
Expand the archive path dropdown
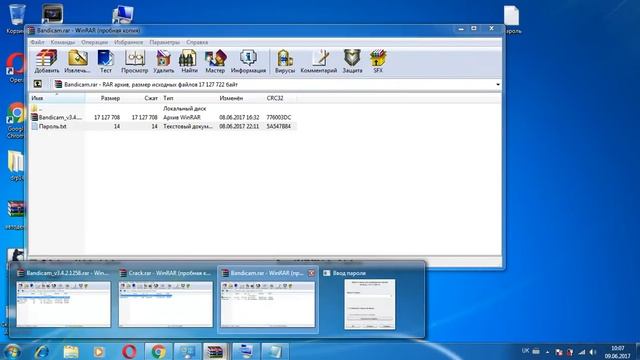pyautogui.click(x=498, y=84)
